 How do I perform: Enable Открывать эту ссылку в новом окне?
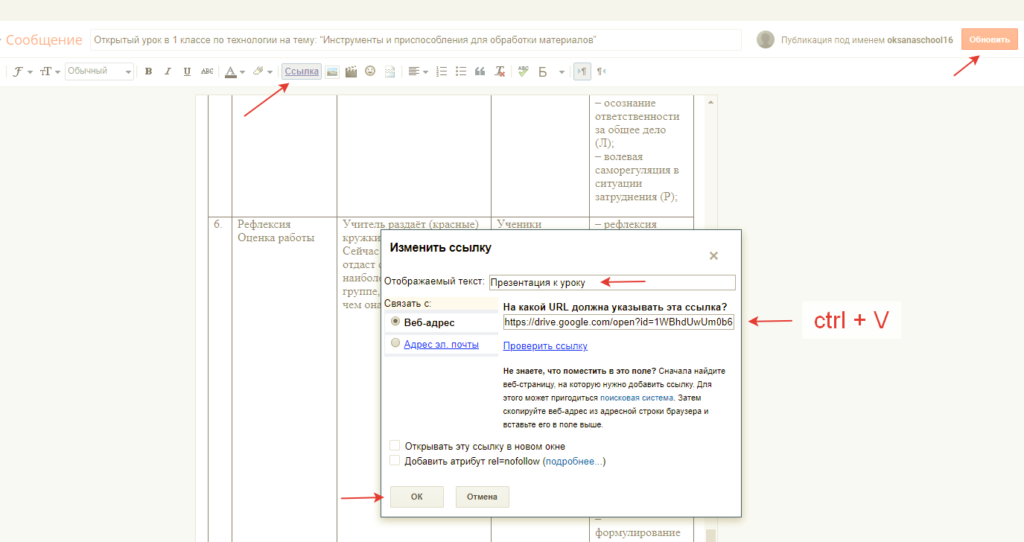pos(394,446)
